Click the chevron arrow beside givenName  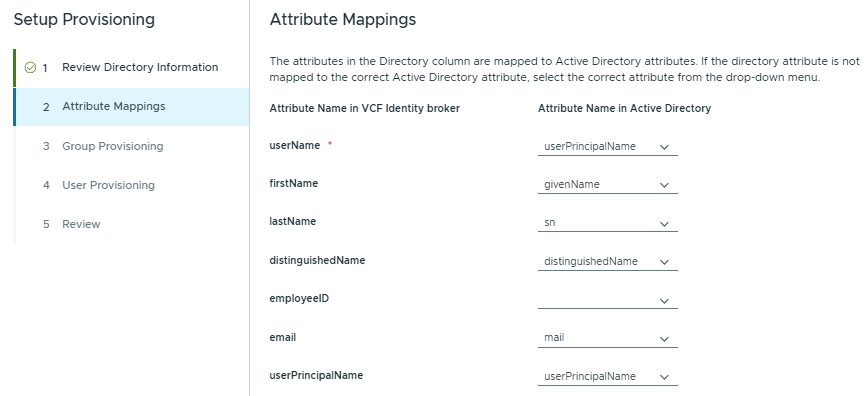[x=664, y=186]
